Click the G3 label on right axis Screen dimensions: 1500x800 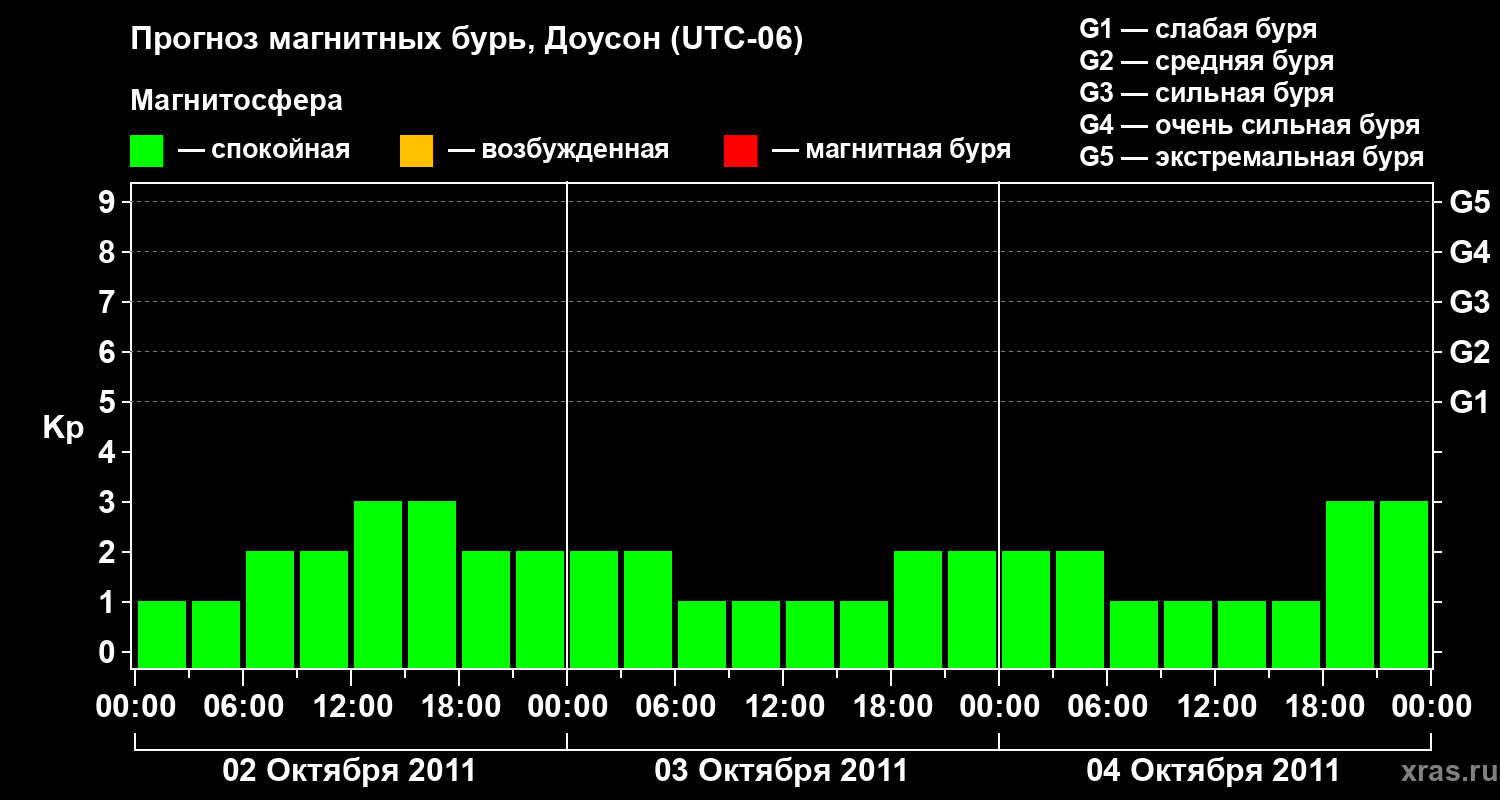(1470, 302)
